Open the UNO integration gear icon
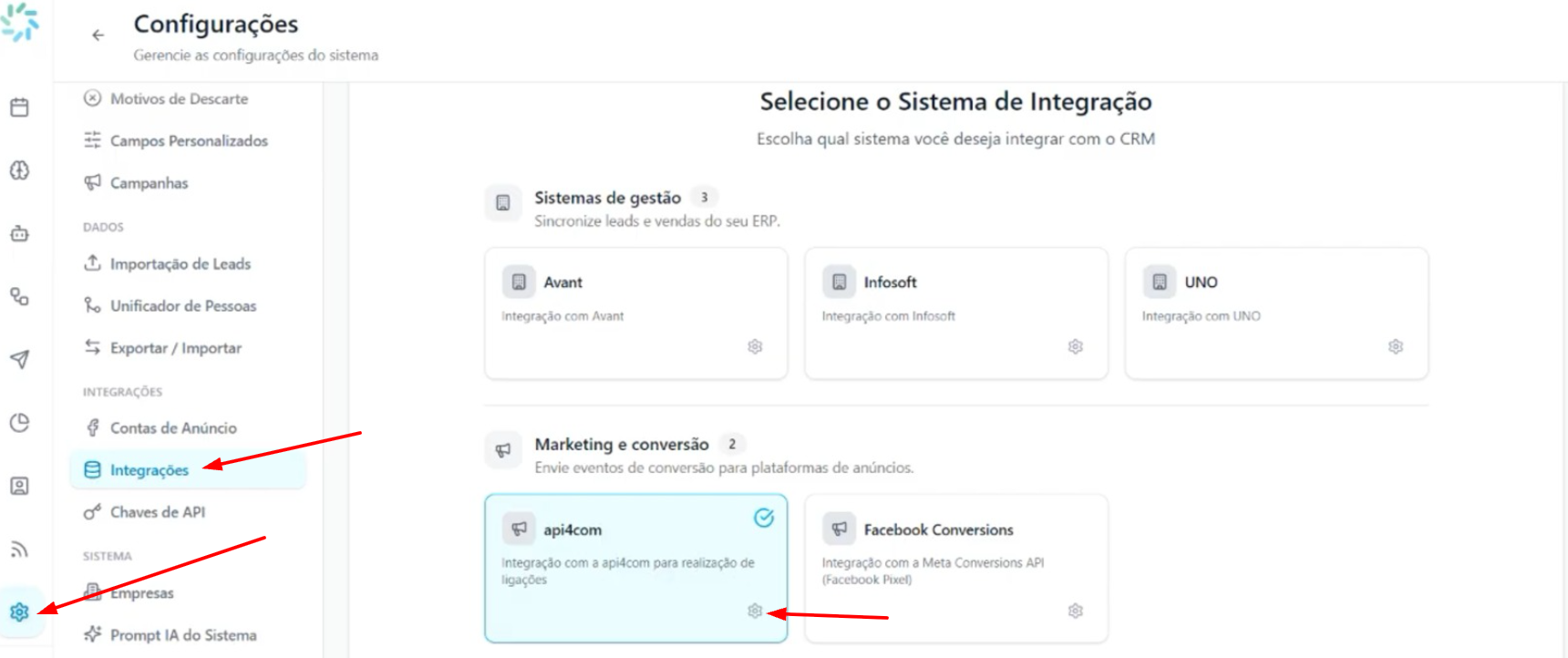The width and height of the screenshot is (1568, 658). click(x=1396, y=346)
